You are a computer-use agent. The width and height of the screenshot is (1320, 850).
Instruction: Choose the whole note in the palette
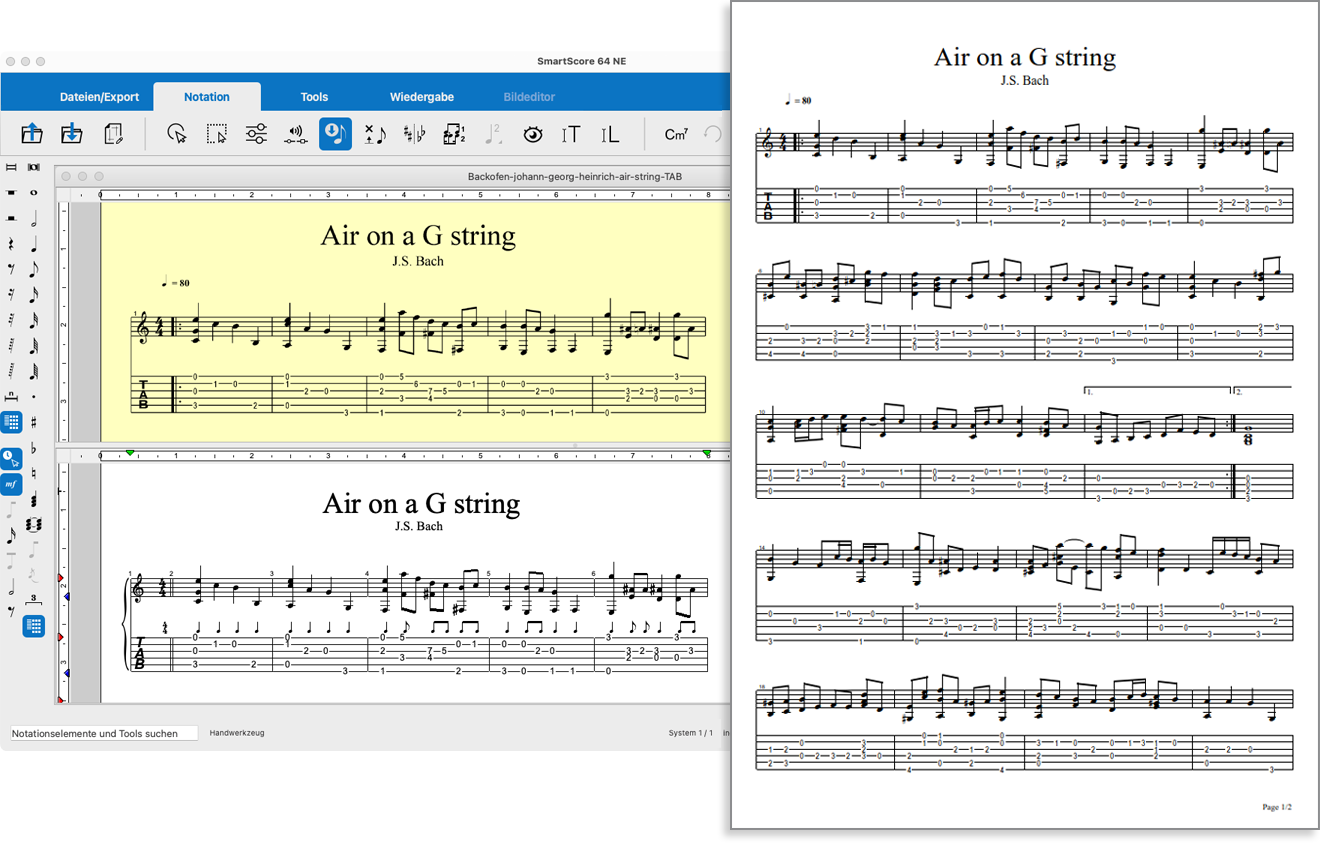coord(34,192)
